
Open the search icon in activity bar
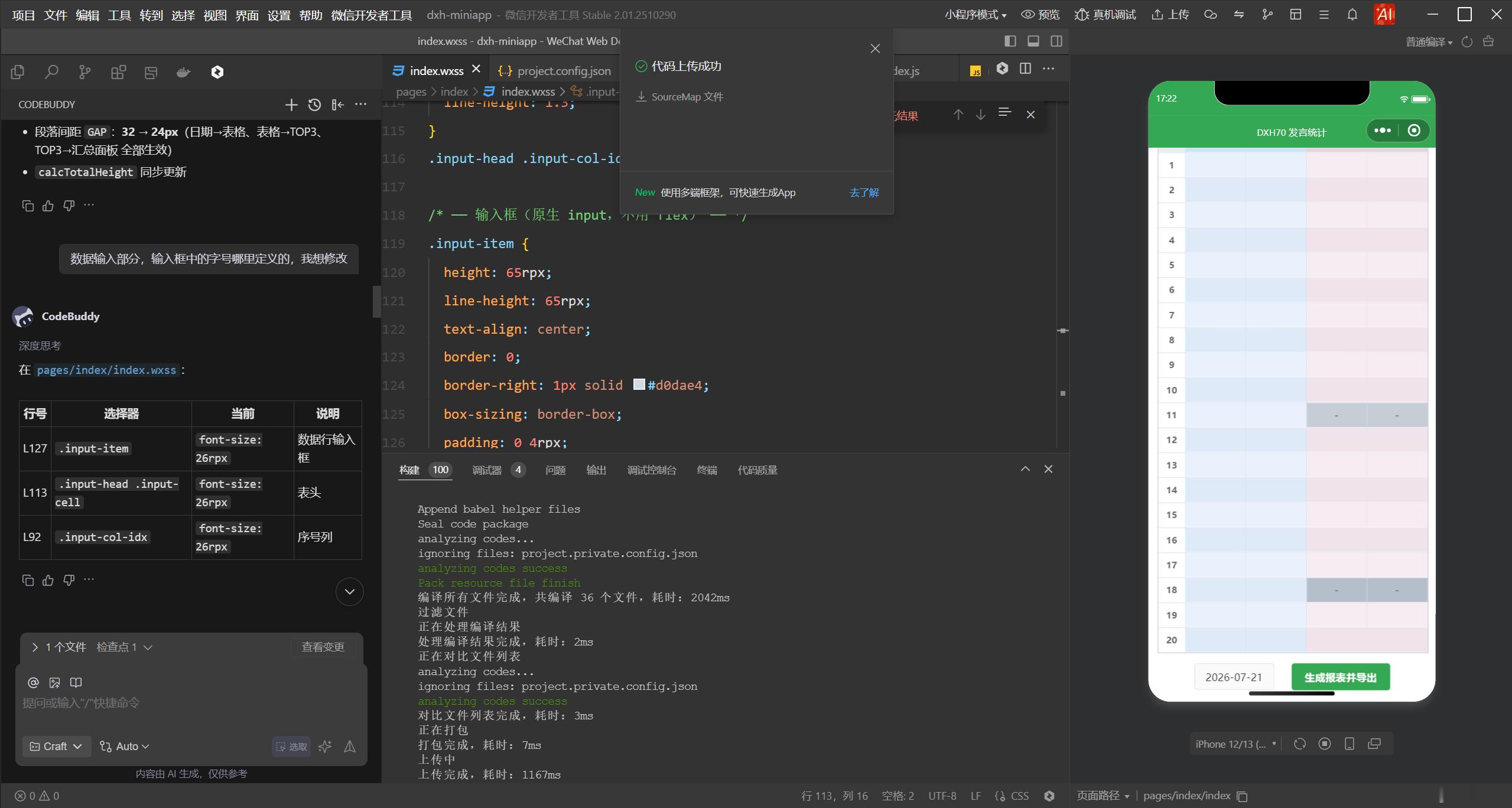pyautogui.click(x=51, y=72)
